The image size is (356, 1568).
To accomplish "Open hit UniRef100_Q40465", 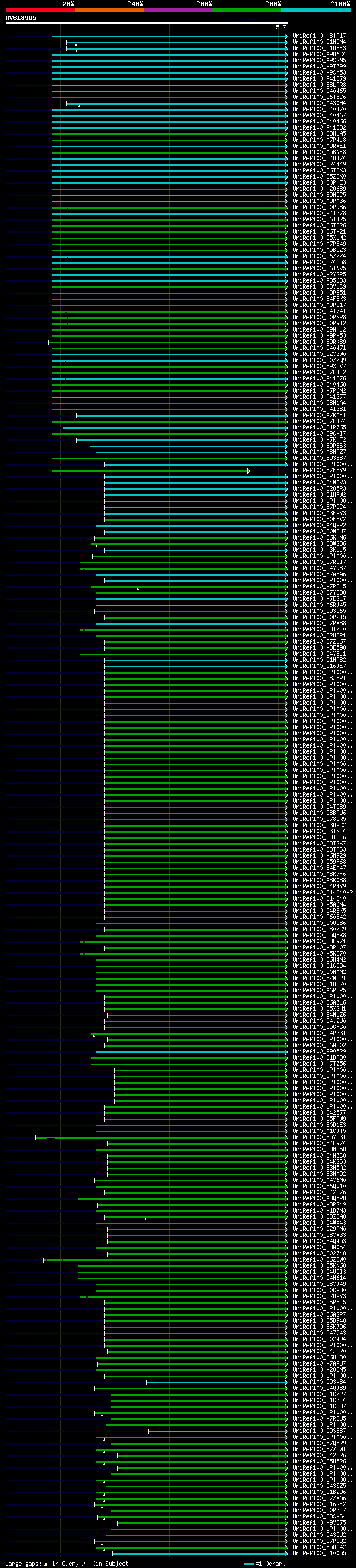I will 319,91.
